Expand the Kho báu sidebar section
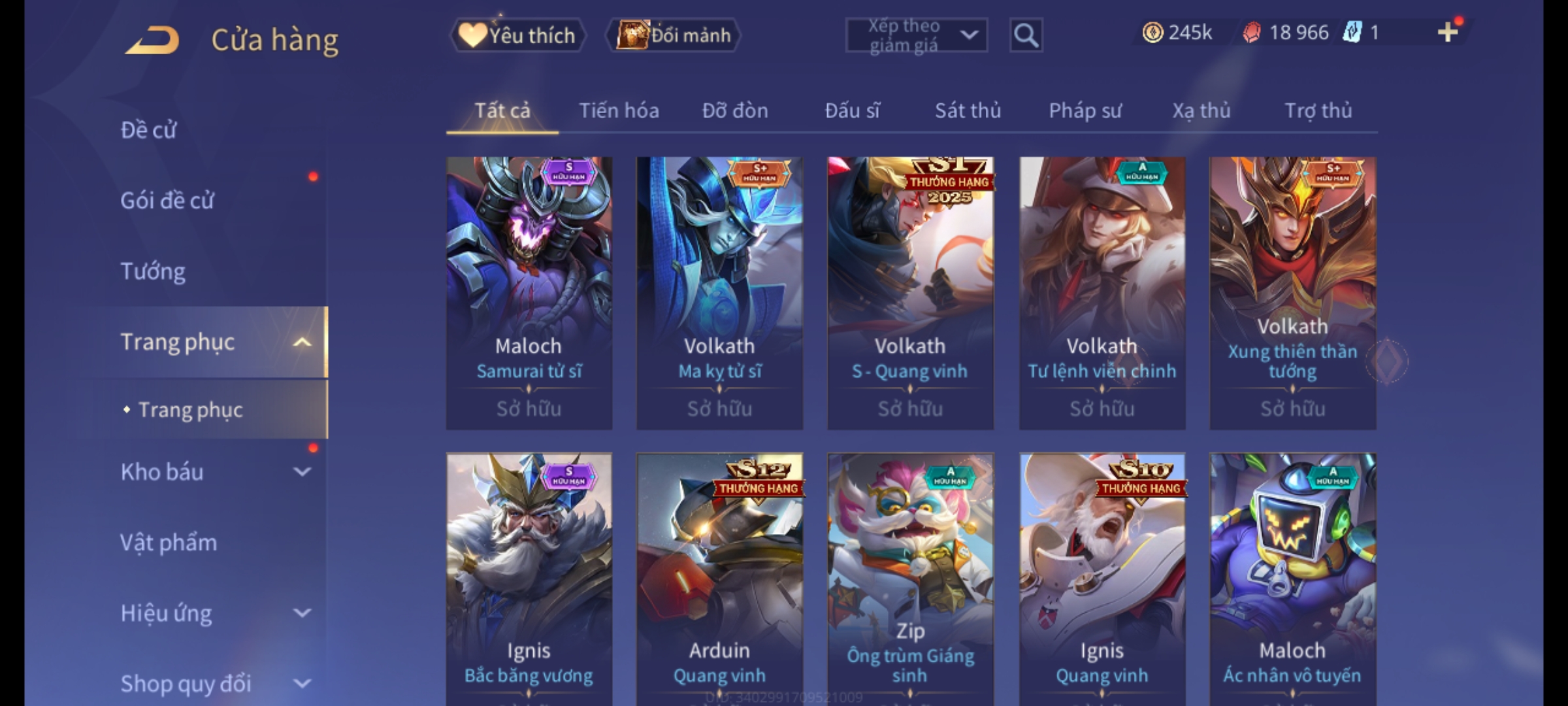The width and height of the screenshot is (1568, 706). (x=302, y=471)
